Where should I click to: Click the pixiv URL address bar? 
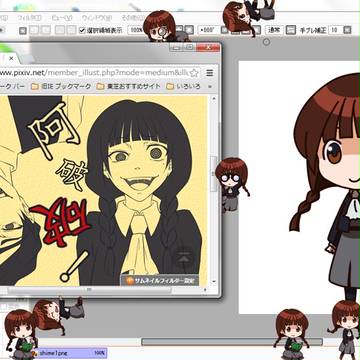tap(95, 73)
